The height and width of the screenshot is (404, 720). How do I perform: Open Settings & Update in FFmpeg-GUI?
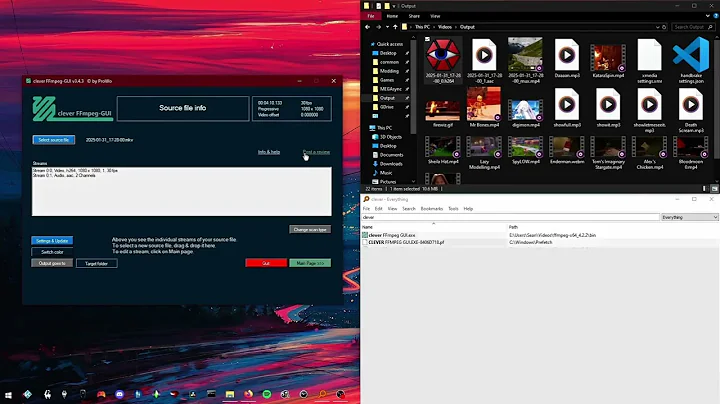pos(52,241)
